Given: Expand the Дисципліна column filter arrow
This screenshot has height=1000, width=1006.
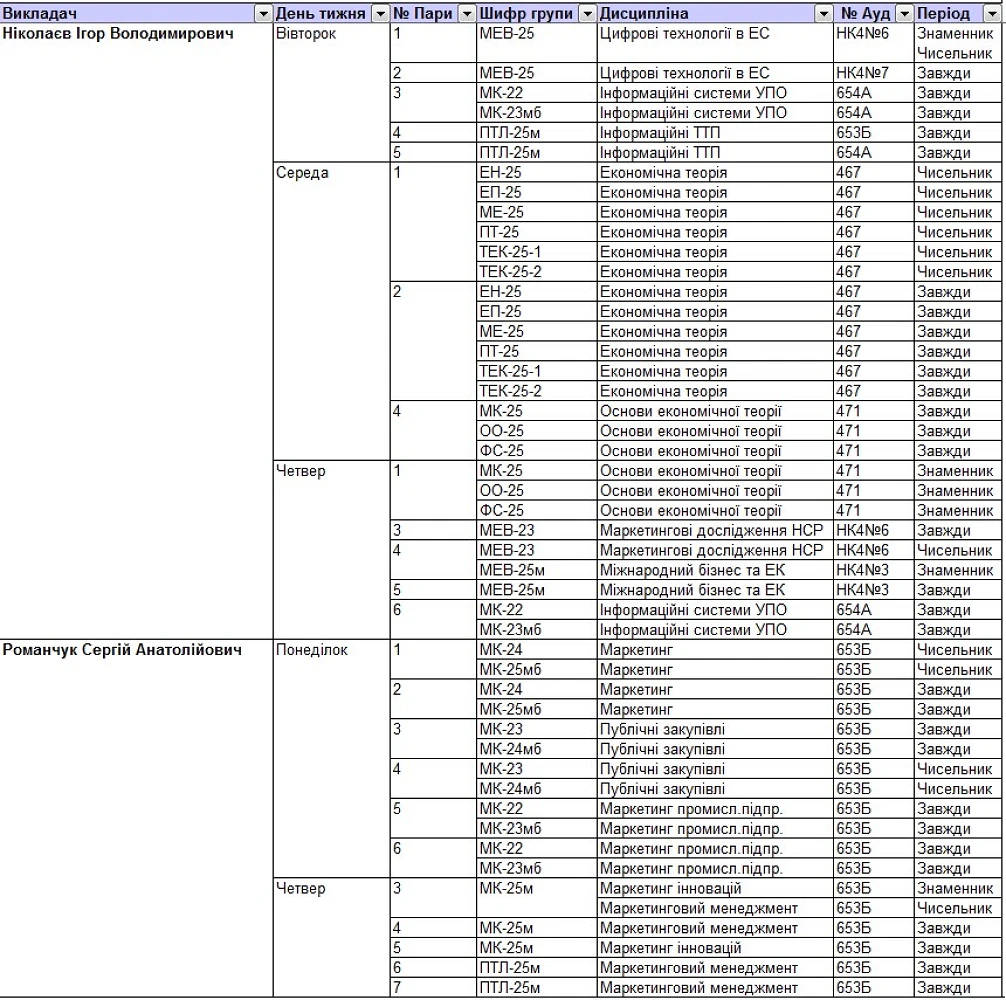Looking at the screenshot, I should click(x=823, y=14).
